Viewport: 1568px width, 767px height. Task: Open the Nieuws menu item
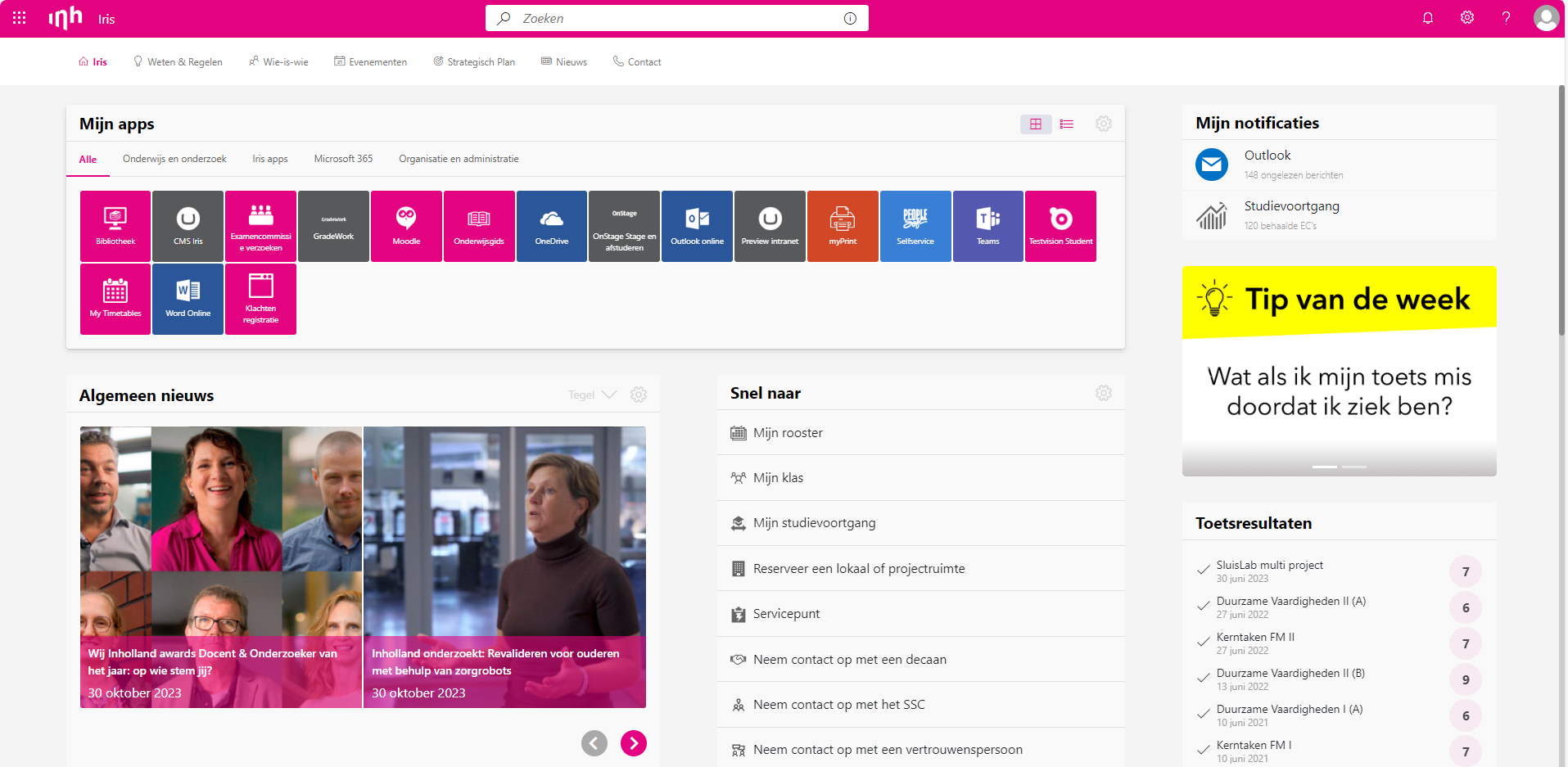point(564,61)
